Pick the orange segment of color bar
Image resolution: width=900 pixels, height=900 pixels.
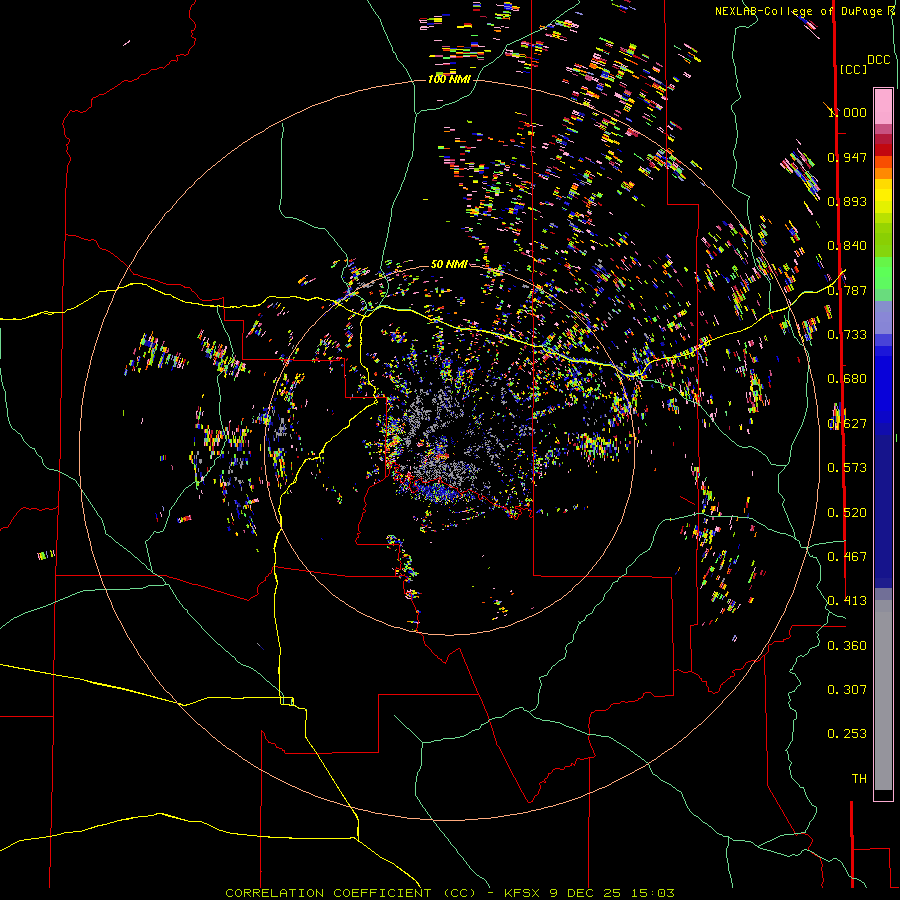tap(883, 173)
